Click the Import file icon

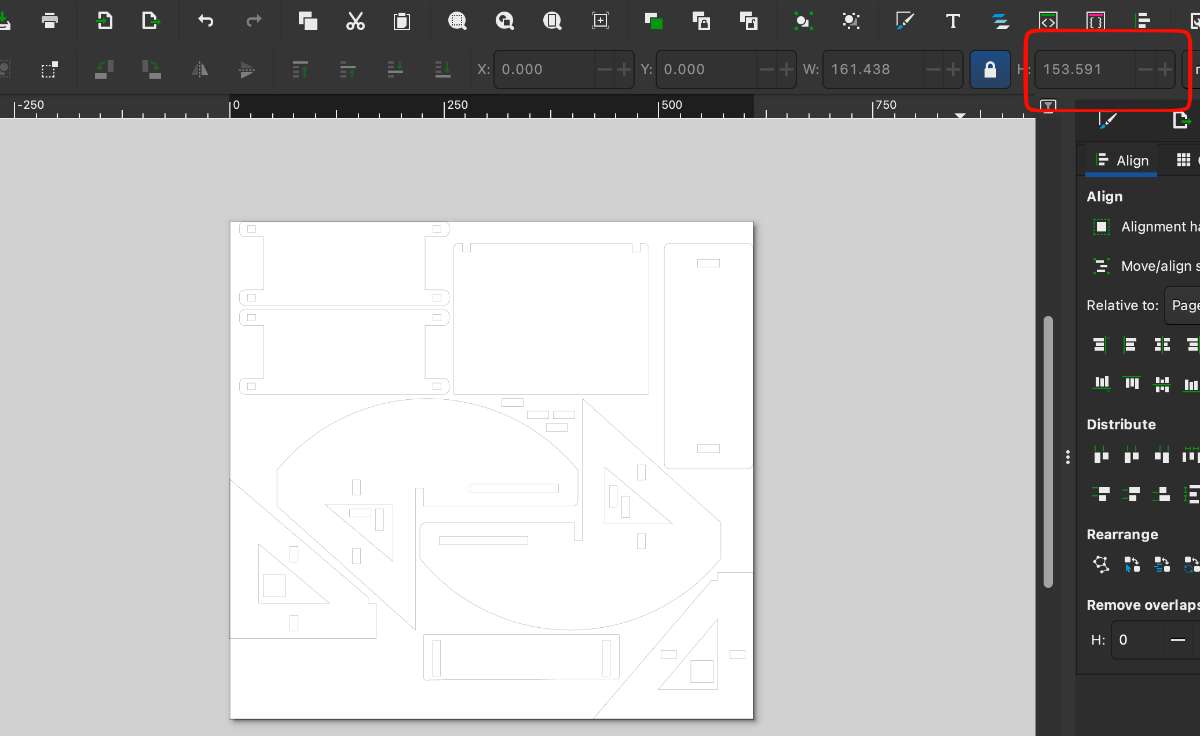[x=103, y=20]
